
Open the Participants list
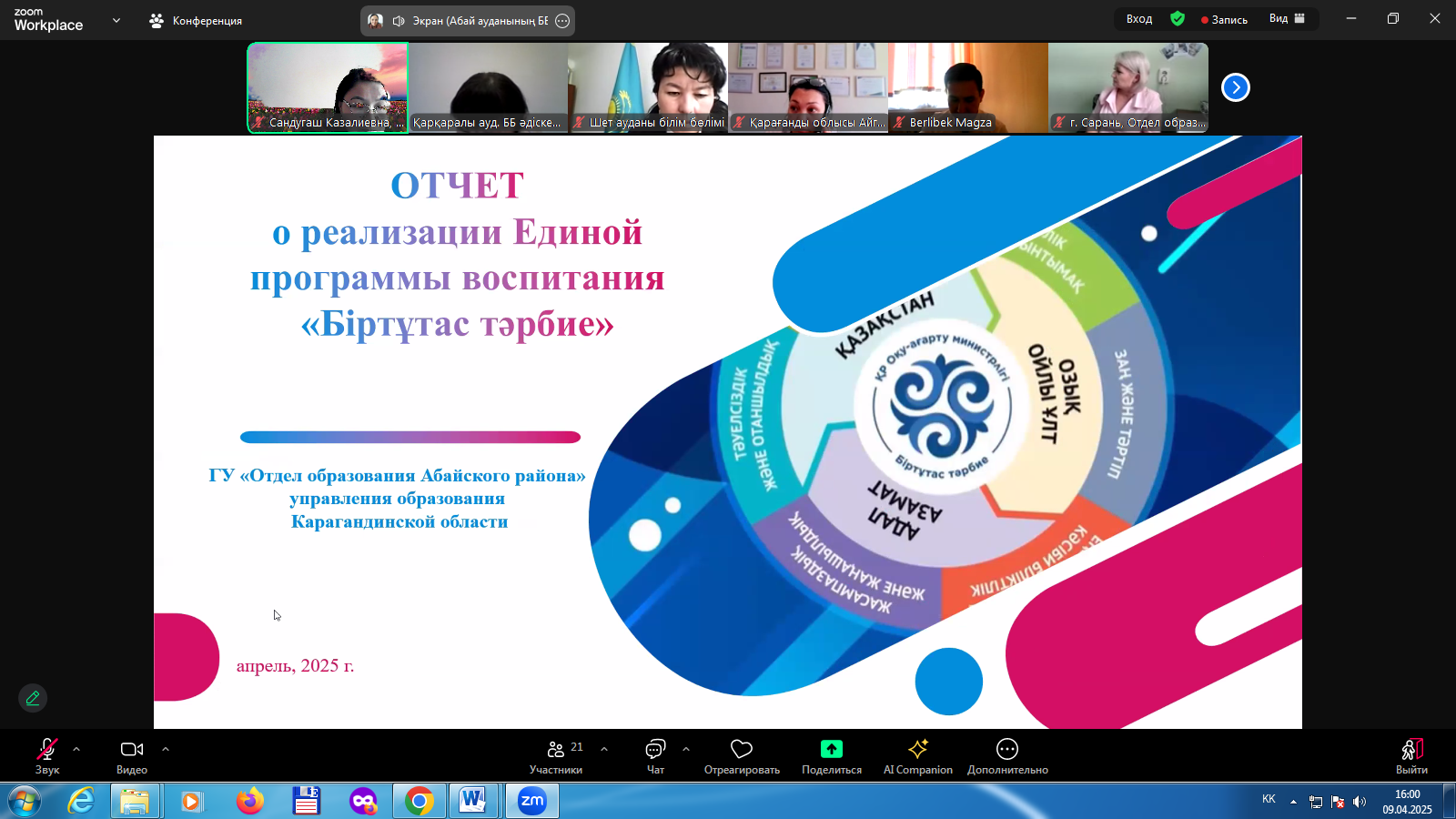point(556,755)
